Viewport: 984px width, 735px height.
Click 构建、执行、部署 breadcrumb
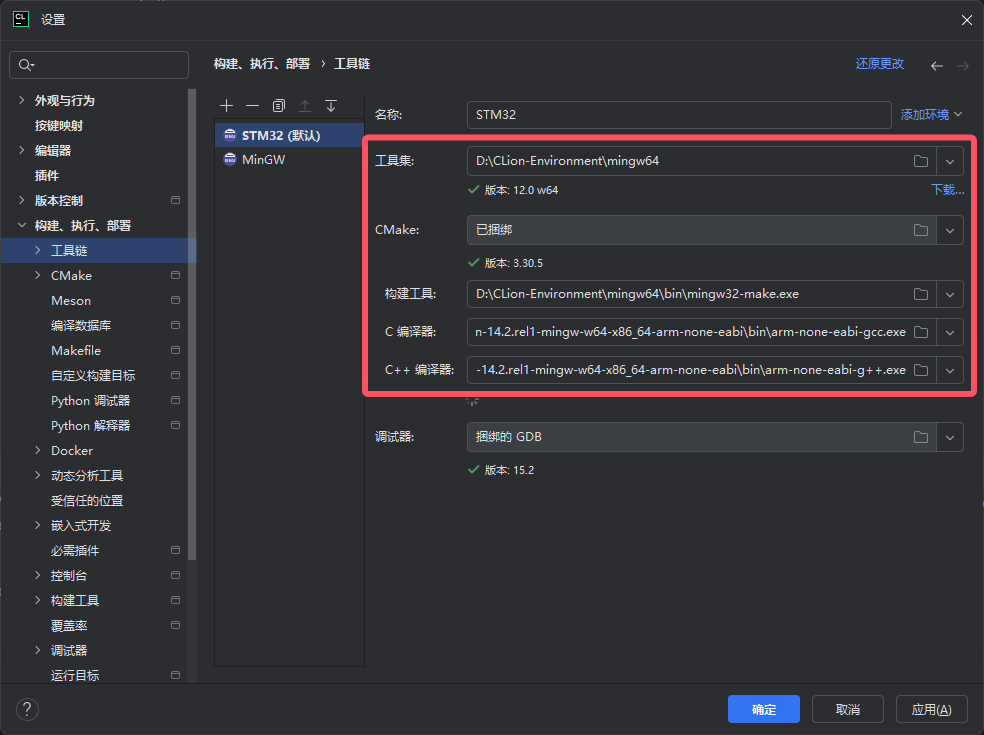pos(262,63)
